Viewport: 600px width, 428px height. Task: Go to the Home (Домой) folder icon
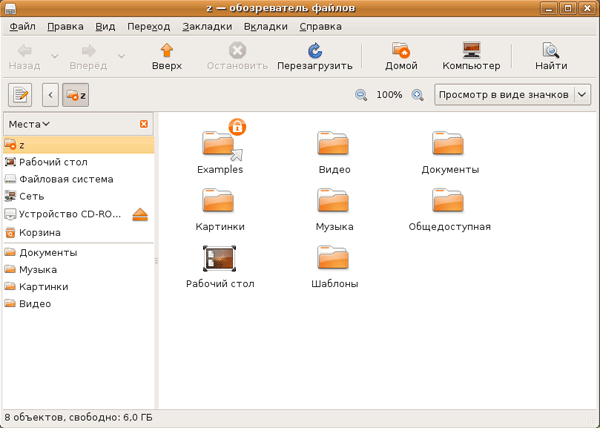click(401, 50)
